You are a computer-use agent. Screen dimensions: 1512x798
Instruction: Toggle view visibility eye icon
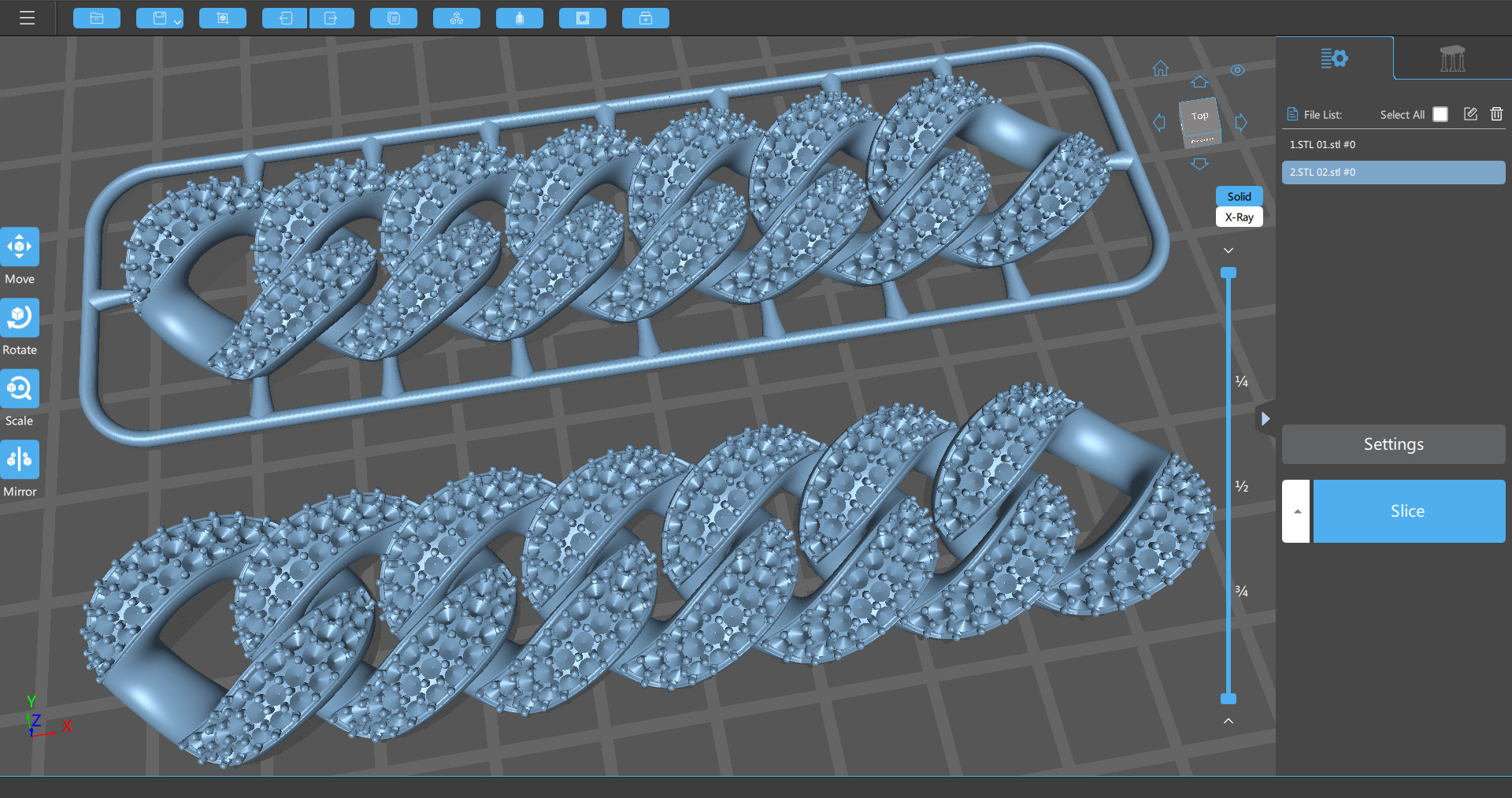coord(1238,70)
